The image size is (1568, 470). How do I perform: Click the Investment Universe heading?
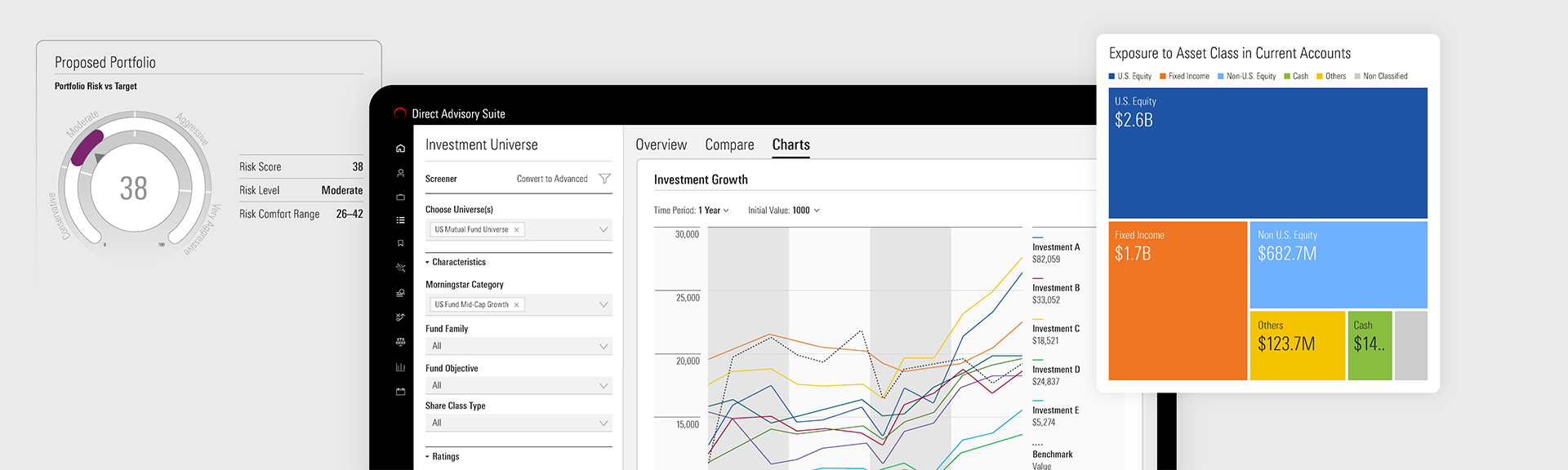482,144
